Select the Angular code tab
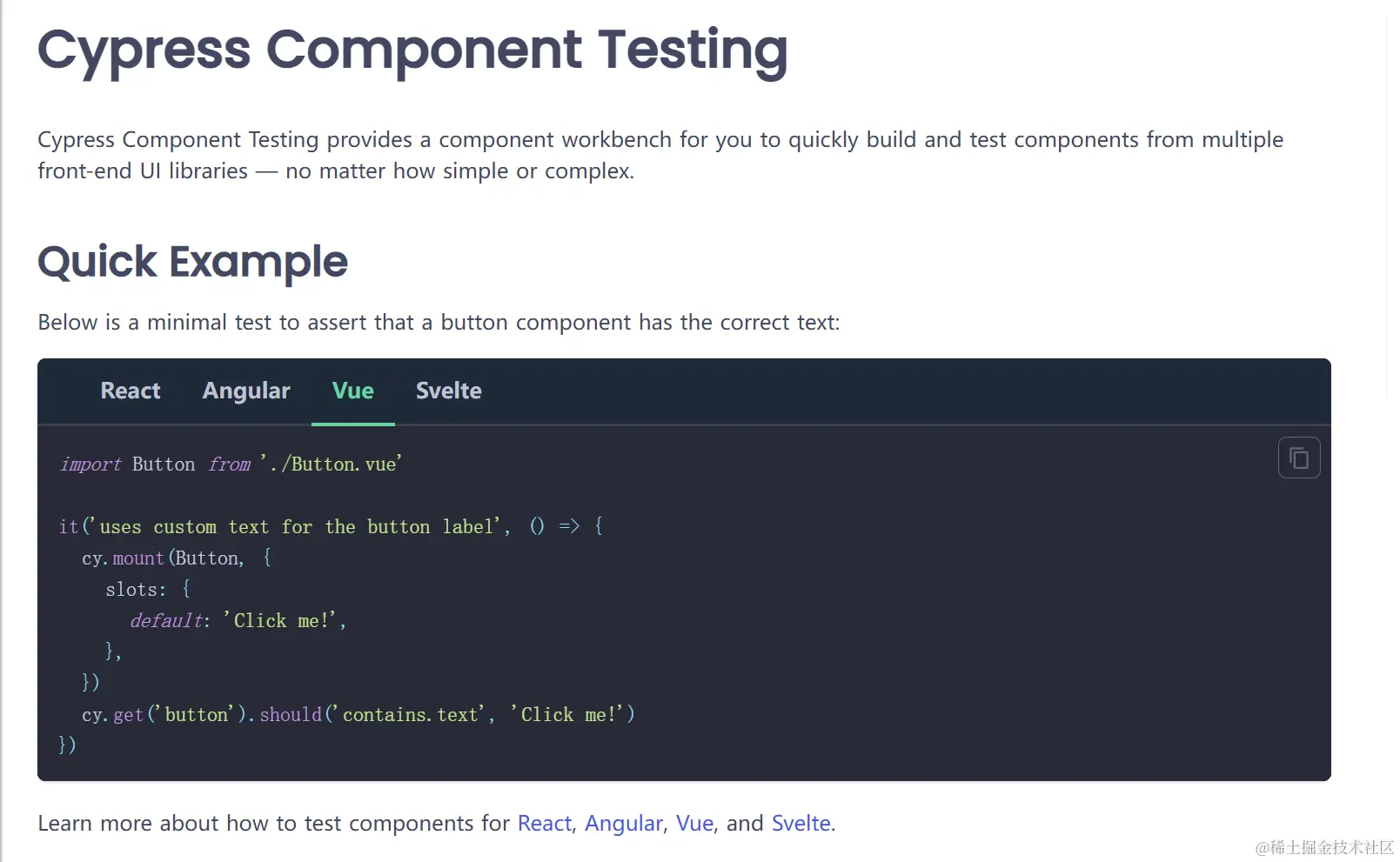 [x=246, y=391]
